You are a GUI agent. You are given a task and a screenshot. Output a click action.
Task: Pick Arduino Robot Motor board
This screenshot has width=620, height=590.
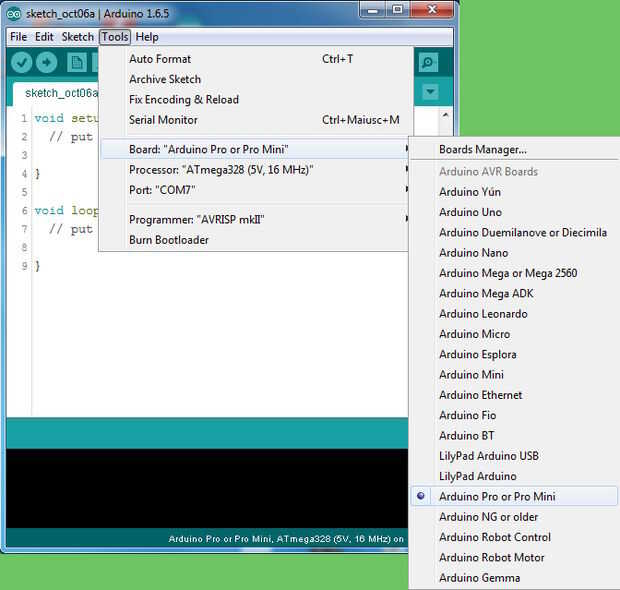tap(514, 558)
